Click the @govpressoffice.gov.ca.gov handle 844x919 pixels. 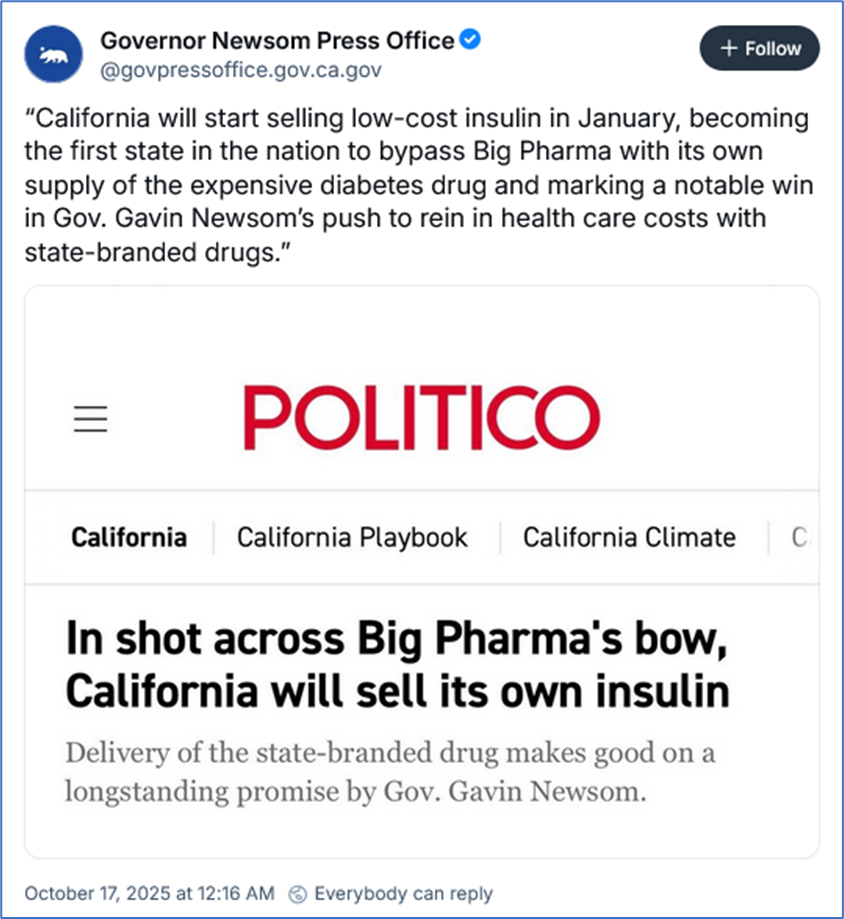240,70
